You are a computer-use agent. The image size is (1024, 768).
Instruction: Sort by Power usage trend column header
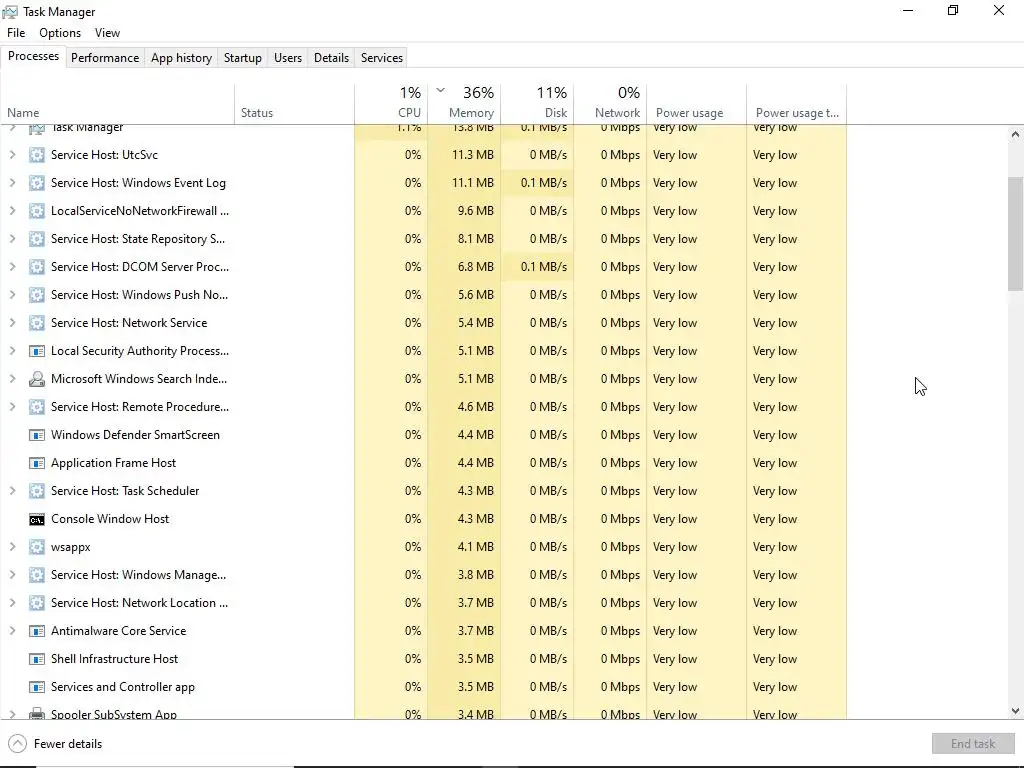[797, 104]
